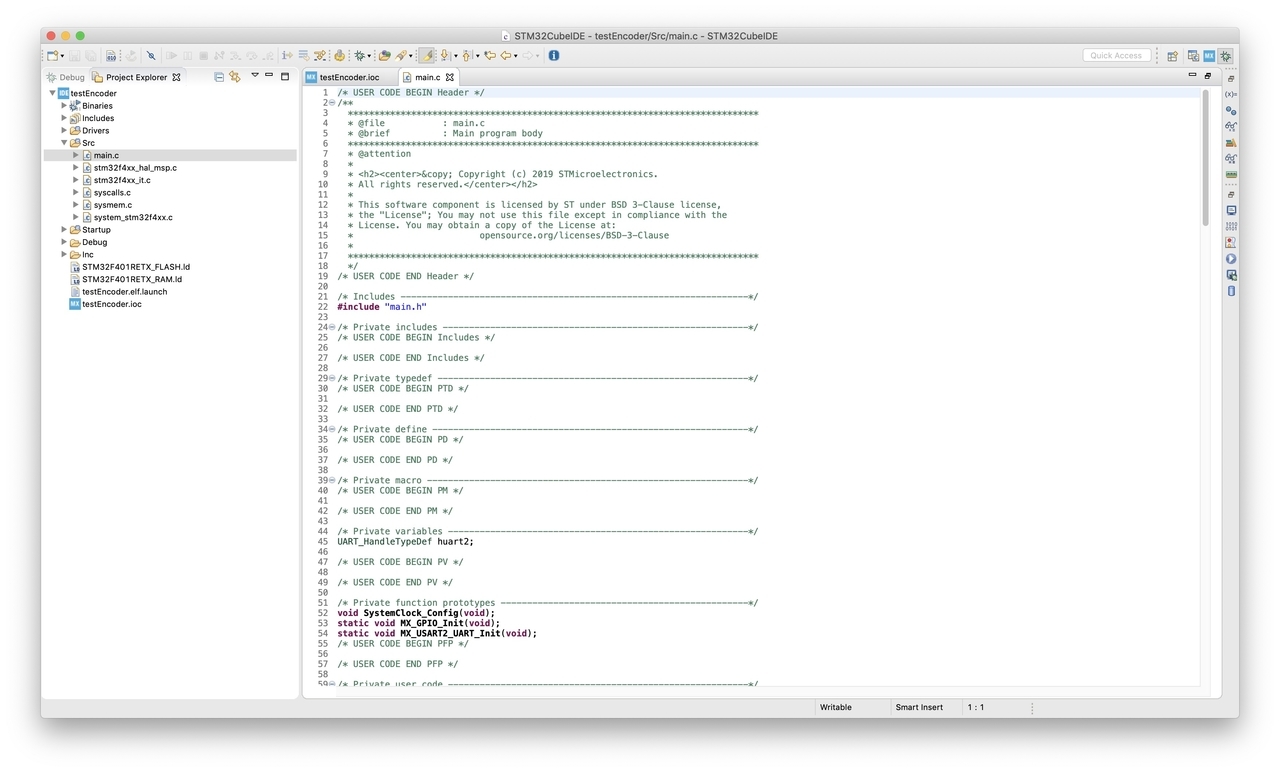
Task: Collapse the Src folder
Action: click(64, 143)
